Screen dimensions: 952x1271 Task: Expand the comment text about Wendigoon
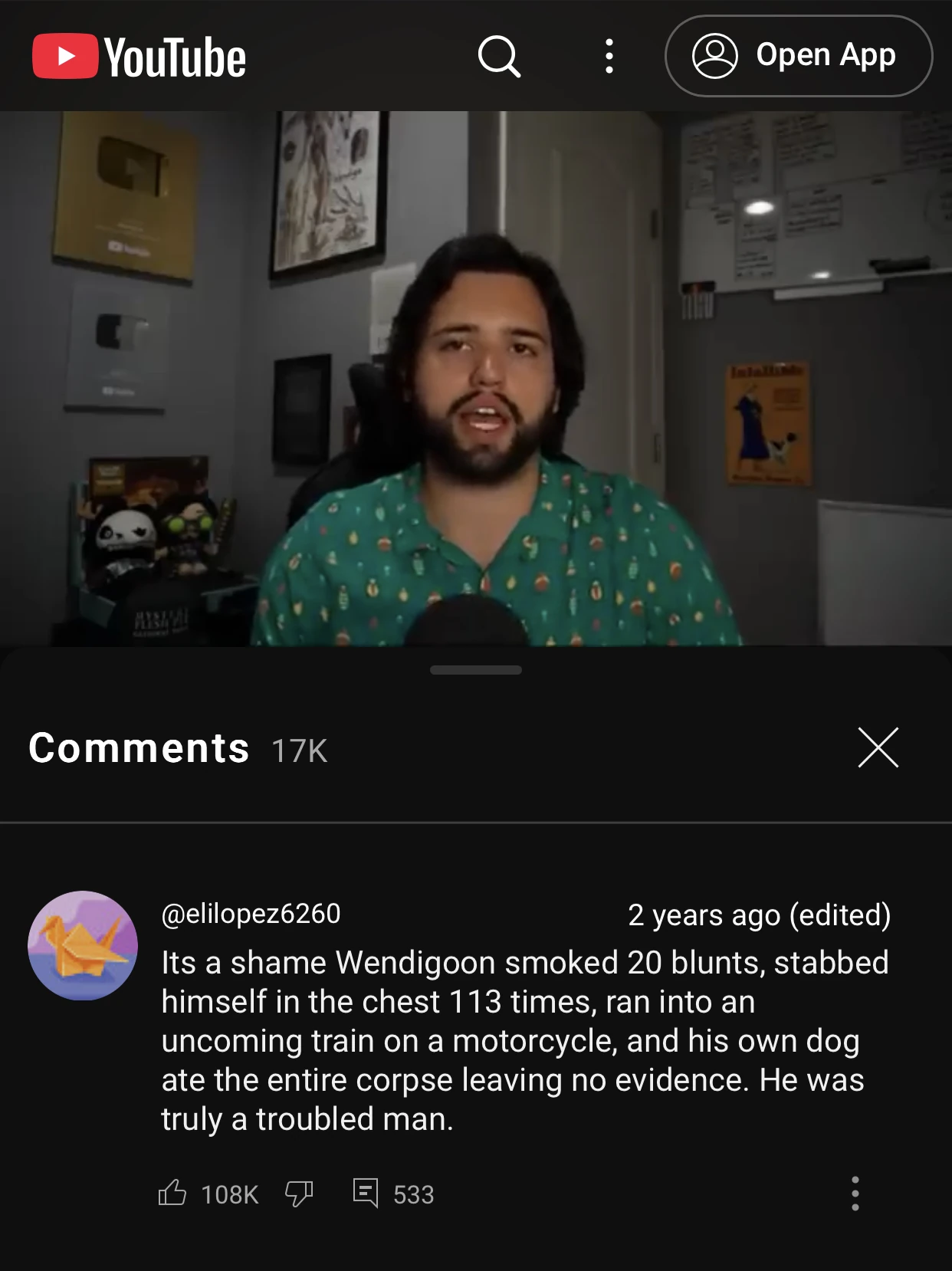point(524,1040)
